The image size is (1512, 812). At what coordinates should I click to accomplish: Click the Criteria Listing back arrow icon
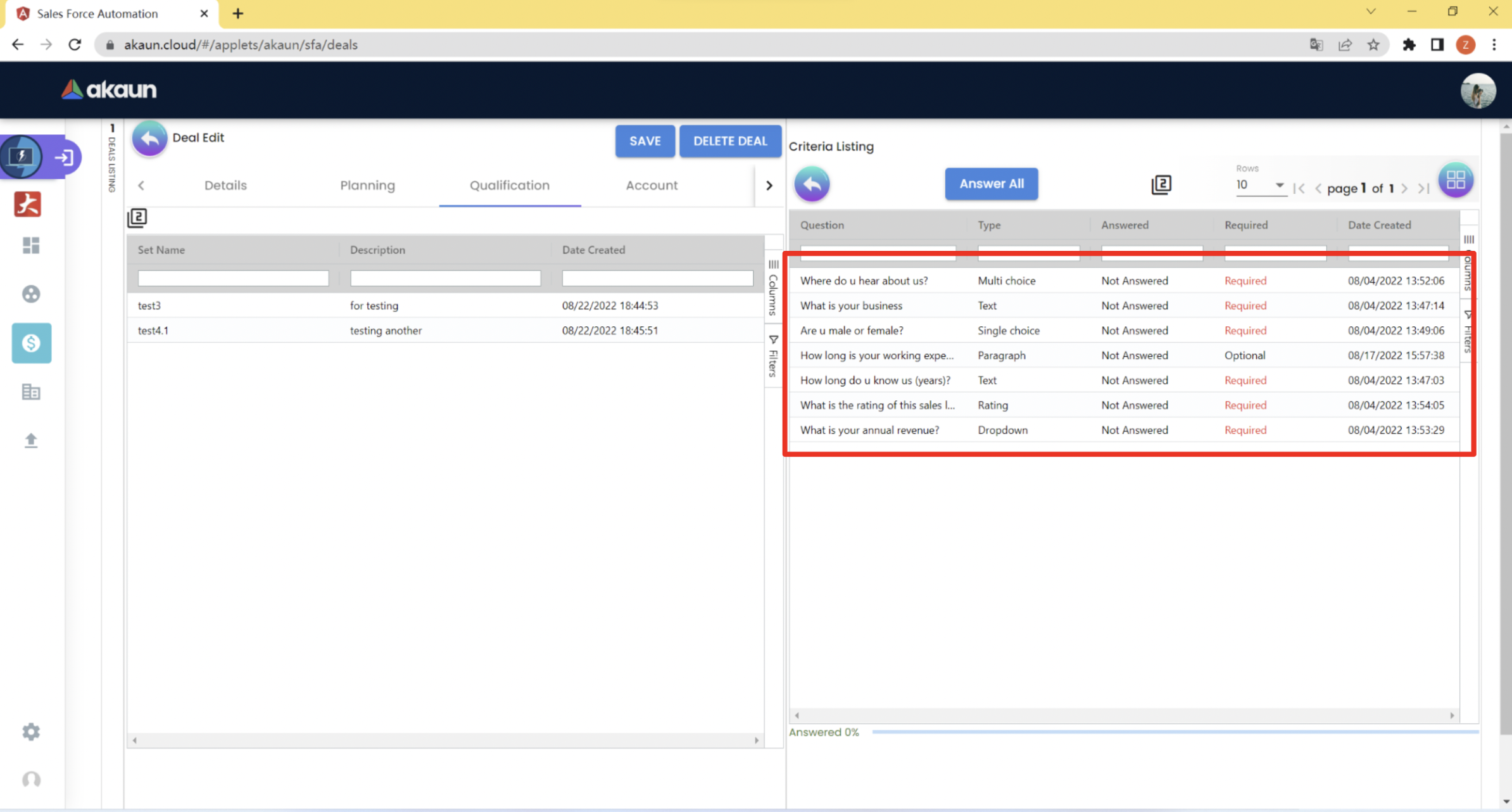pyautogui.click(x=812, y=184)
